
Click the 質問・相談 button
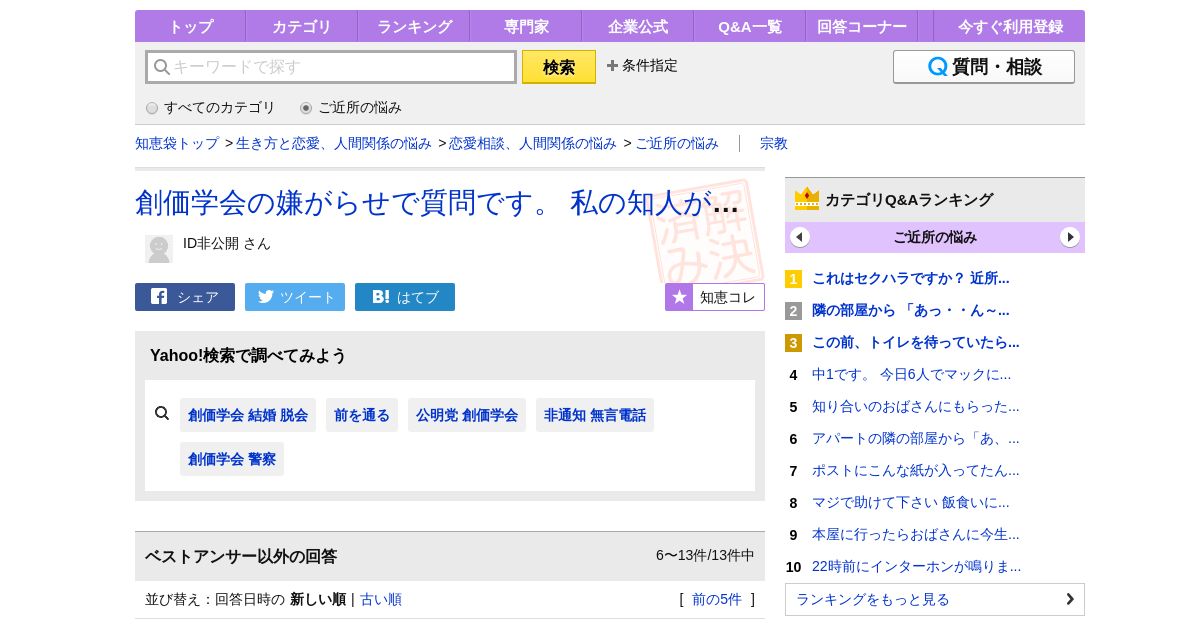pos(984,67)
